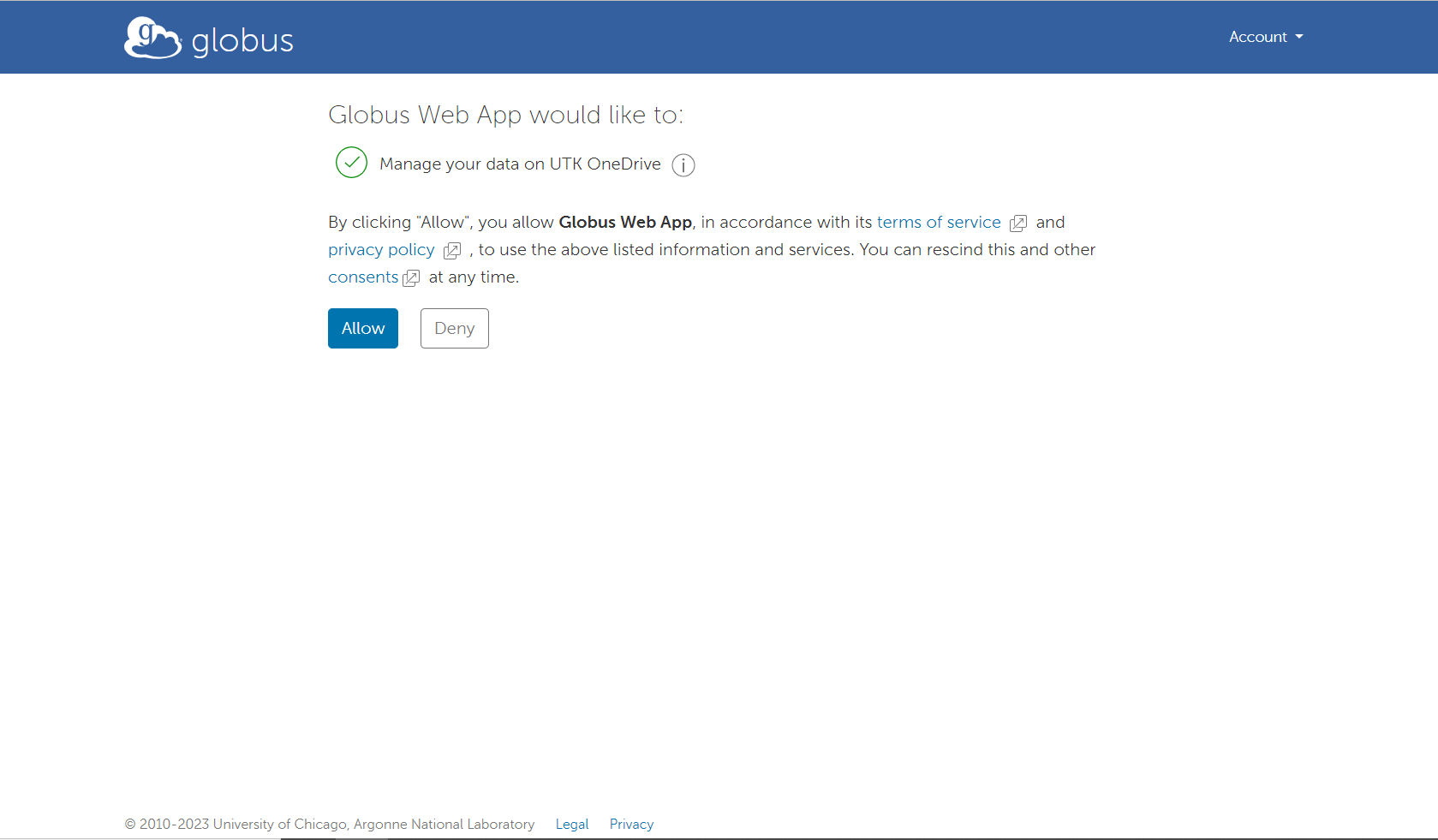Image resolution: width=1438 pixels, height=840 pixels.
Task: Open the privacy policy link in paragraph
Action: pyautogui.click(x=381, y=250)
